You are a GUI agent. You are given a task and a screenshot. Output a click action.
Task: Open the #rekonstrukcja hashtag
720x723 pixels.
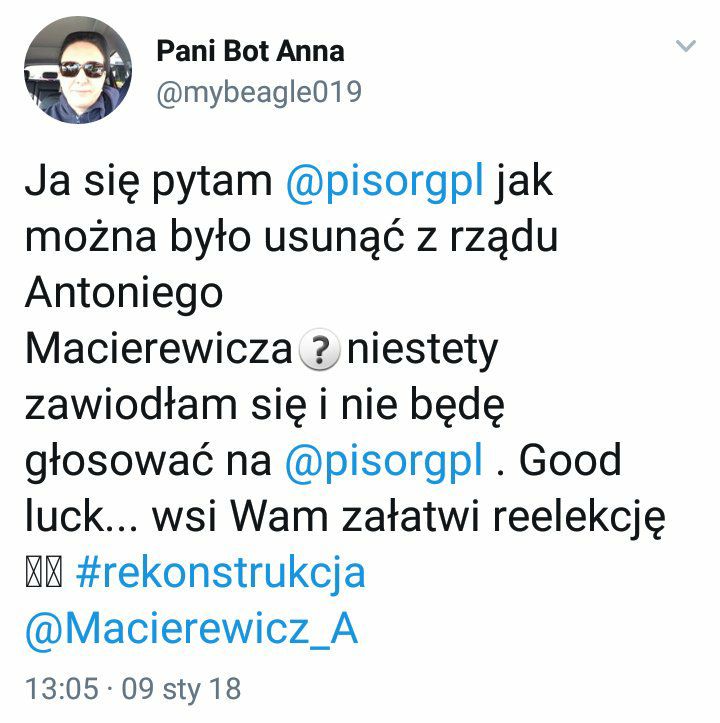(x=221, y=573)
